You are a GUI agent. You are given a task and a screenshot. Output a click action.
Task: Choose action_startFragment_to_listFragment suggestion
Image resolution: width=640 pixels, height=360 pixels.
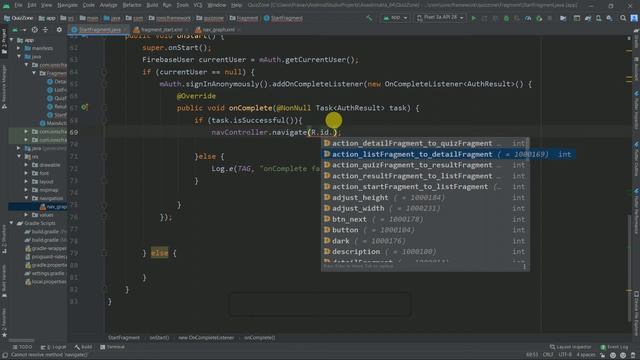(x=425, y=187)
